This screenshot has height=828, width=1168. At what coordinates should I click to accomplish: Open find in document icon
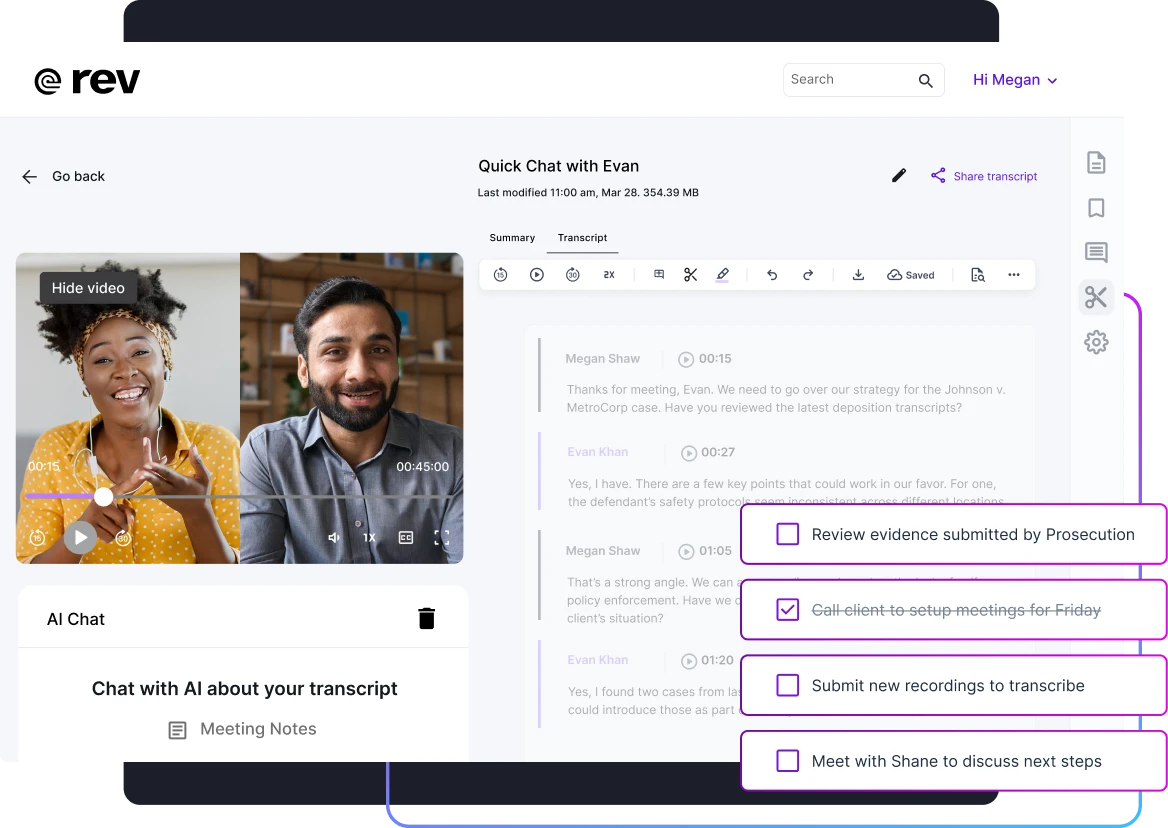tap(977, 275)
